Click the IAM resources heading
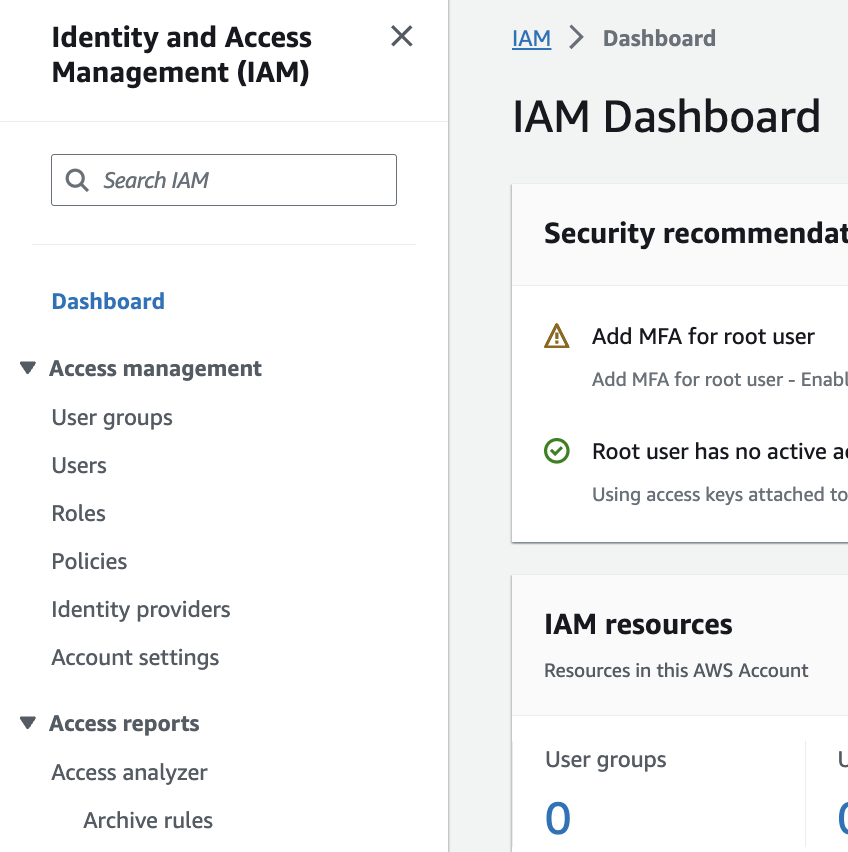Viewport: 848px width, 852px height. click(x=638, y=624)
